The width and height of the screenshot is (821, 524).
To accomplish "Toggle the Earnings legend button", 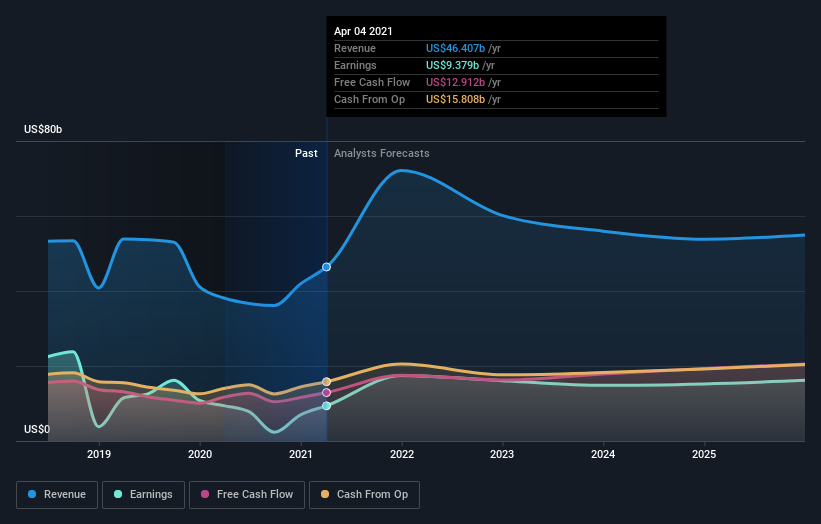I will [x=143, y=495].
